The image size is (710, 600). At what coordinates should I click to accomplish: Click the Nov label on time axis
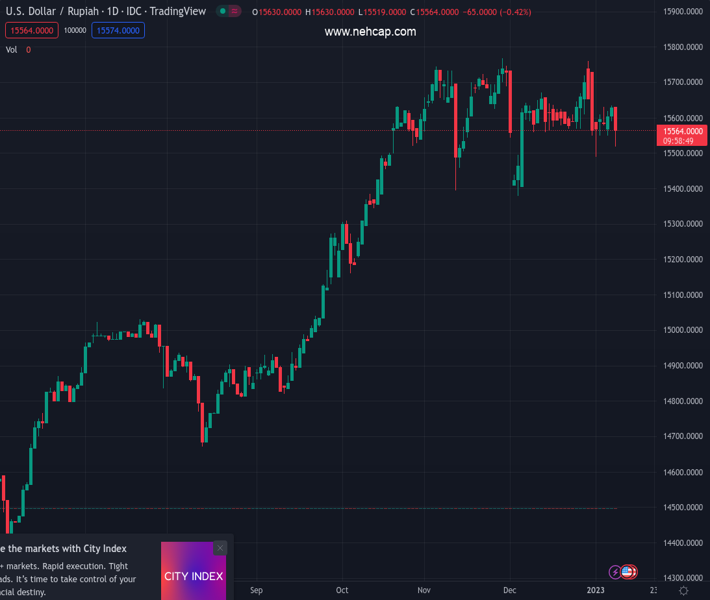[424, 590]
